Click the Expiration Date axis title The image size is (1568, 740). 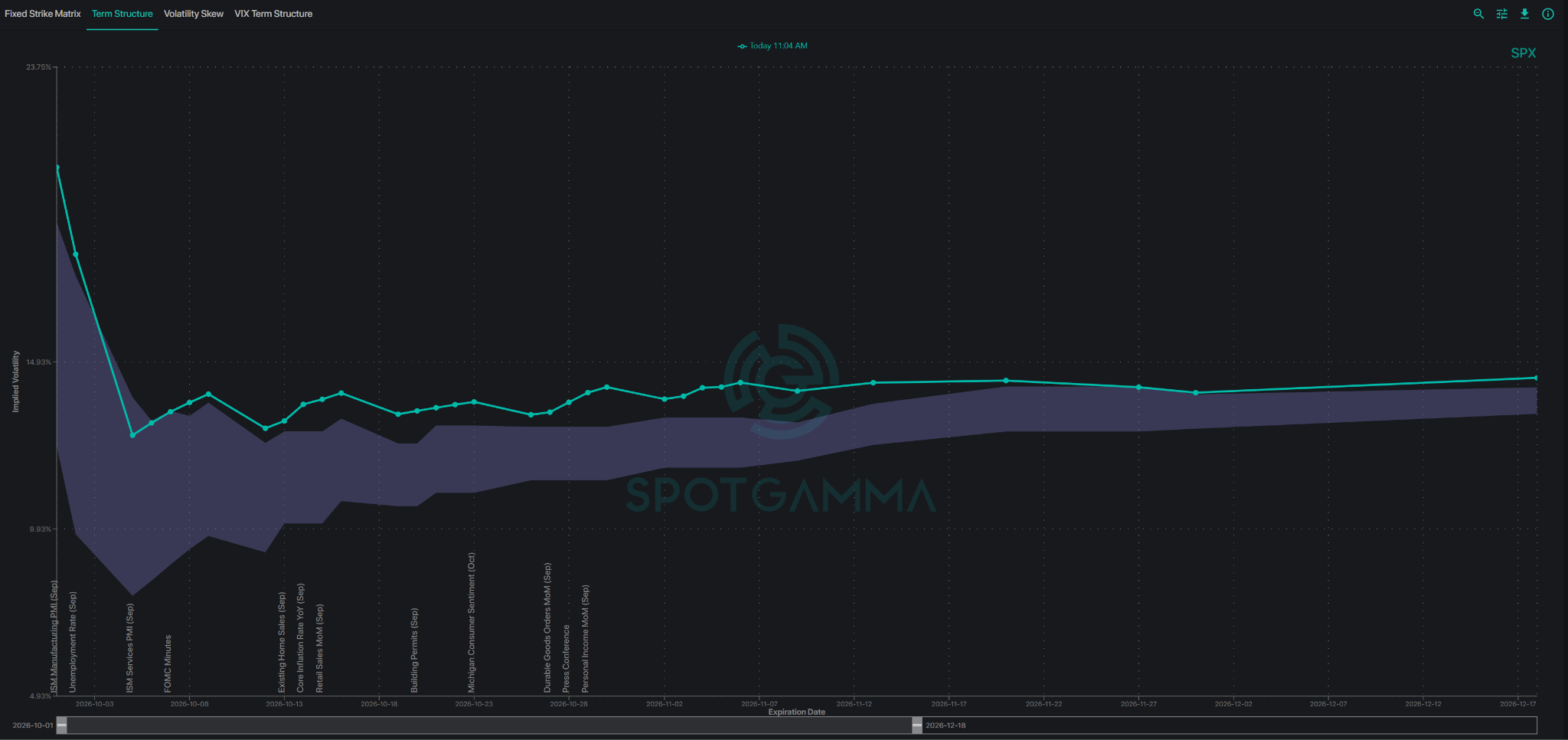796,712
